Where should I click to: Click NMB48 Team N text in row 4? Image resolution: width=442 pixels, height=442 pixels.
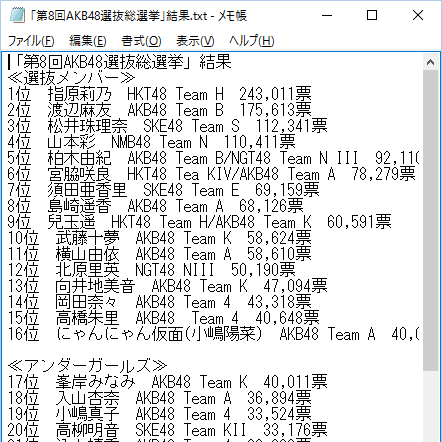click(x=159, y=142)
